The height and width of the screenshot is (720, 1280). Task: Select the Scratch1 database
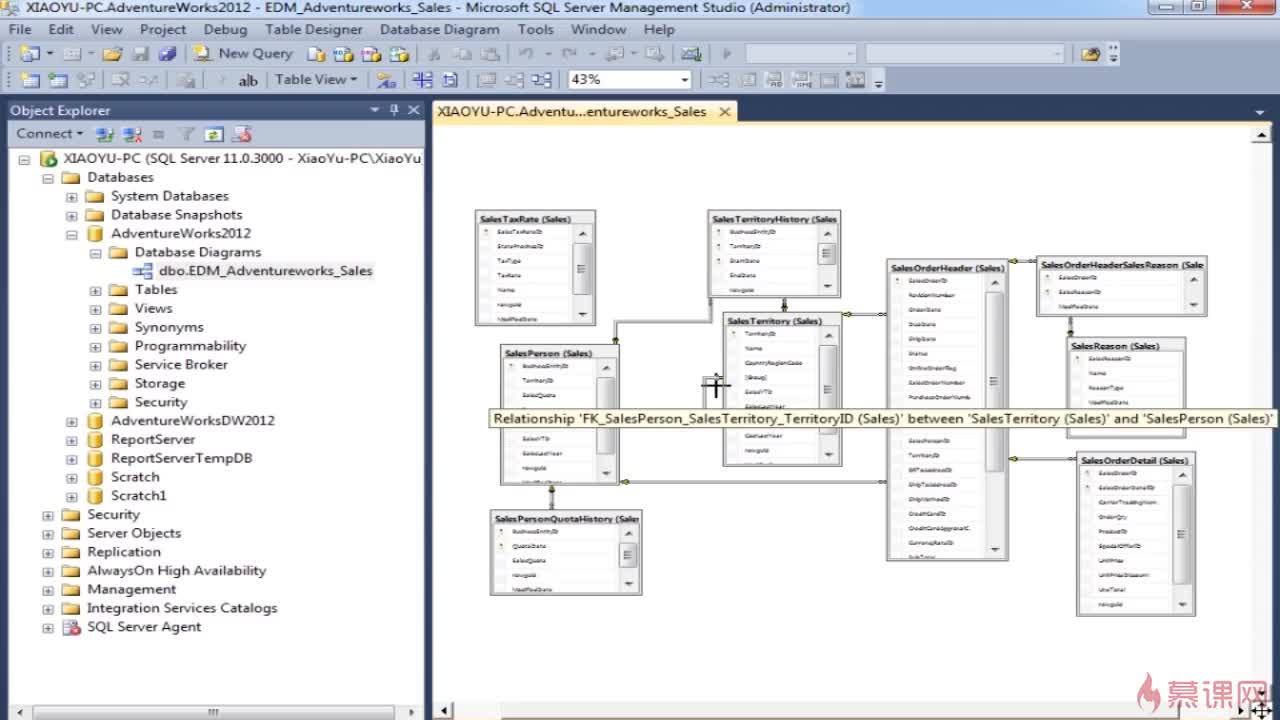click(x=138, y=495)
